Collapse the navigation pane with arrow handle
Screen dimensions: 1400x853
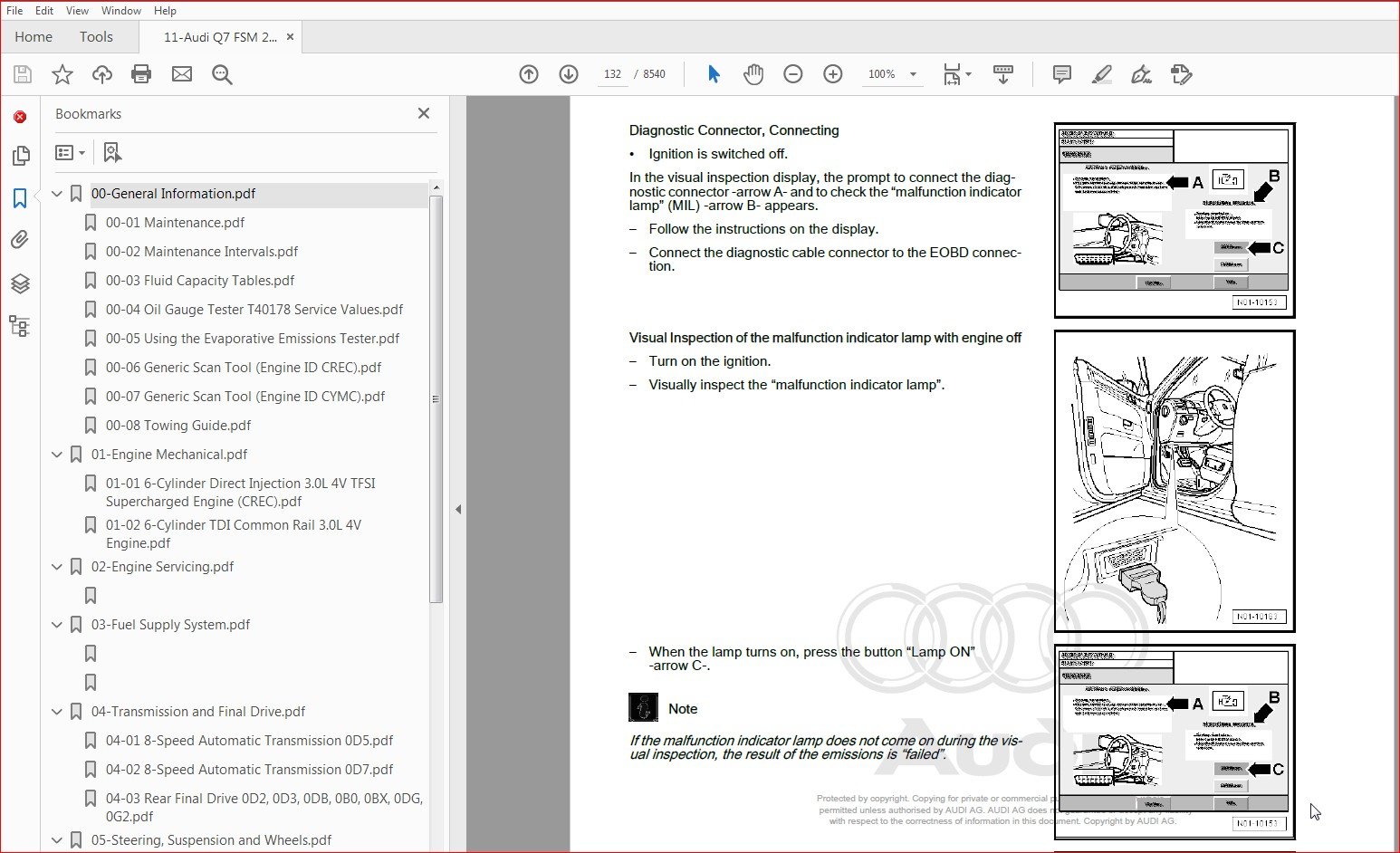pos(458,510)
